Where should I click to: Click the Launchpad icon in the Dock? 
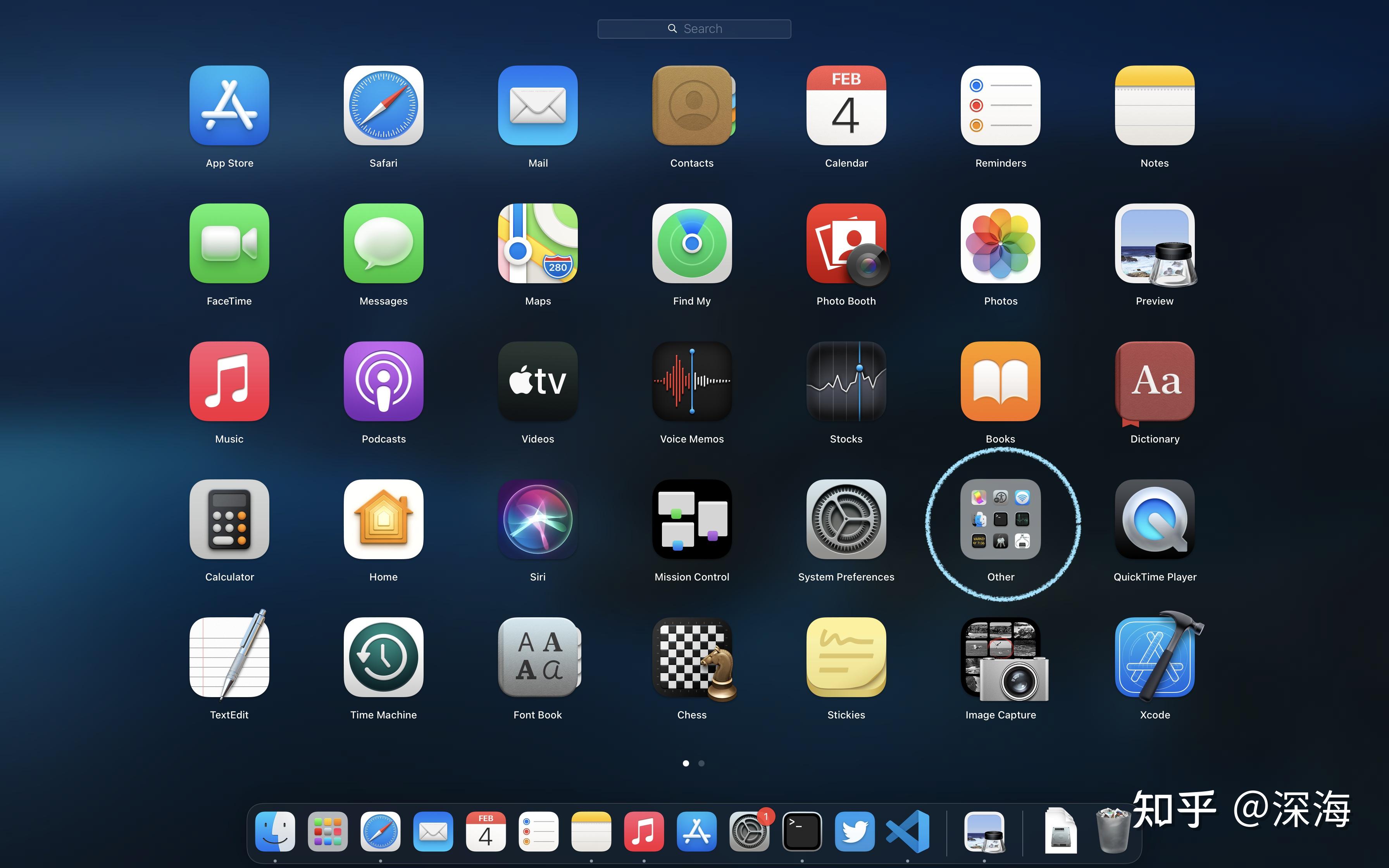point(328,831)
